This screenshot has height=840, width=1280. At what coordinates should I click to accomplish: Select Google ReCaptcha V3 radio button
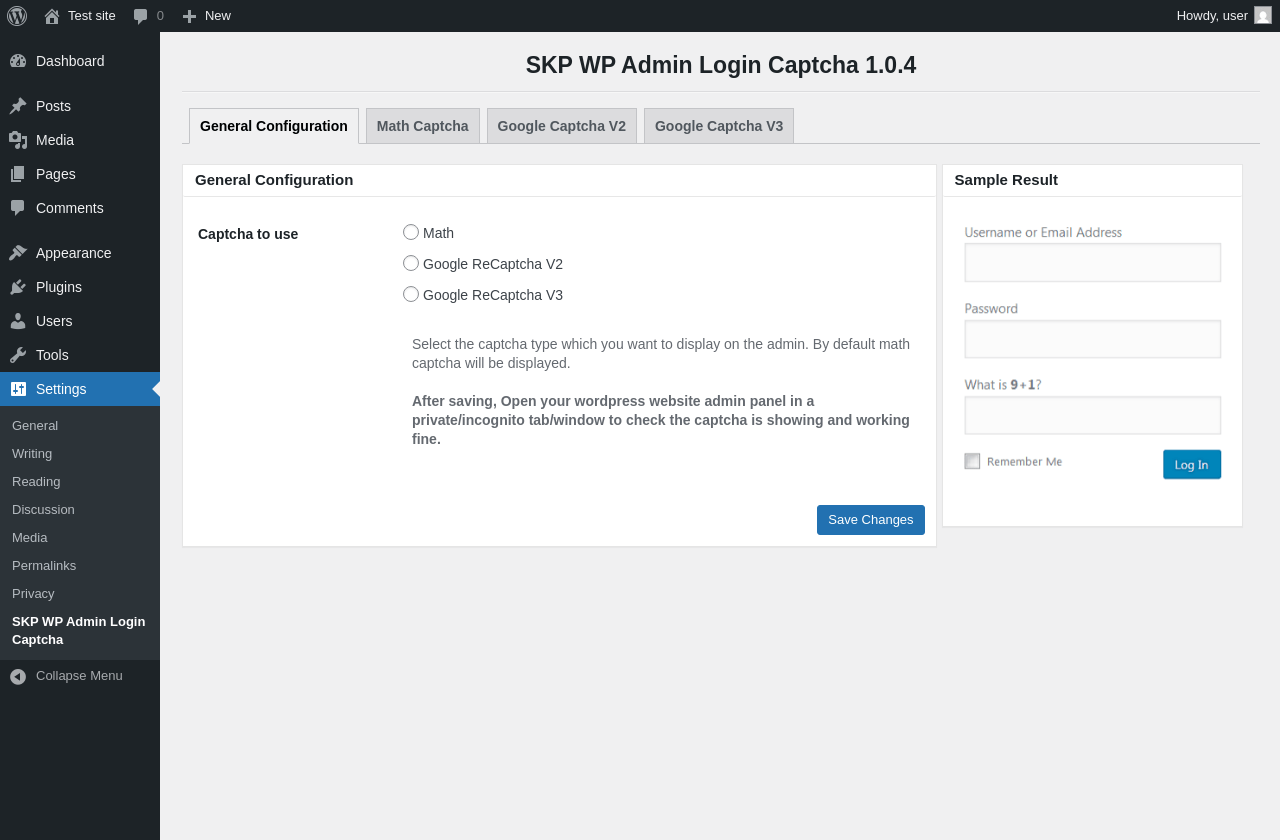[x=411, y=294]
